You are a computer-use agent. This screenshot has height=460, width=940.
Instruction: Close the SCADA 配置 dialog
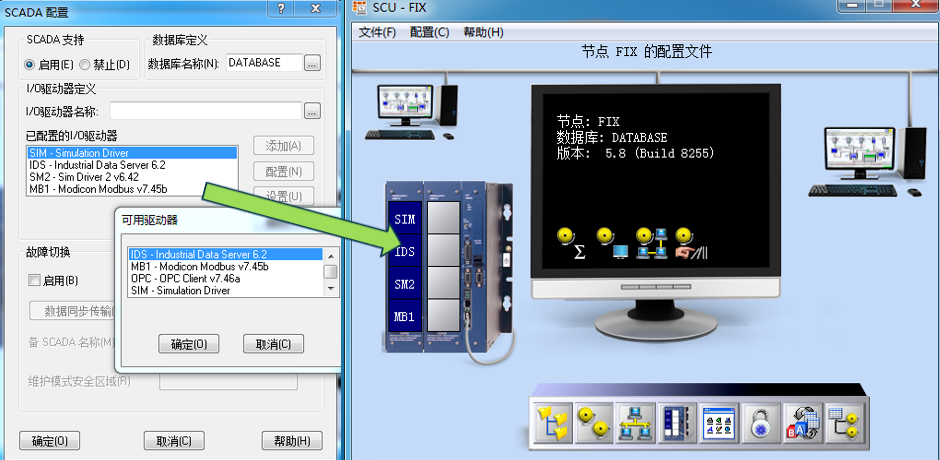pyautogui.click(x=317, y=8)
